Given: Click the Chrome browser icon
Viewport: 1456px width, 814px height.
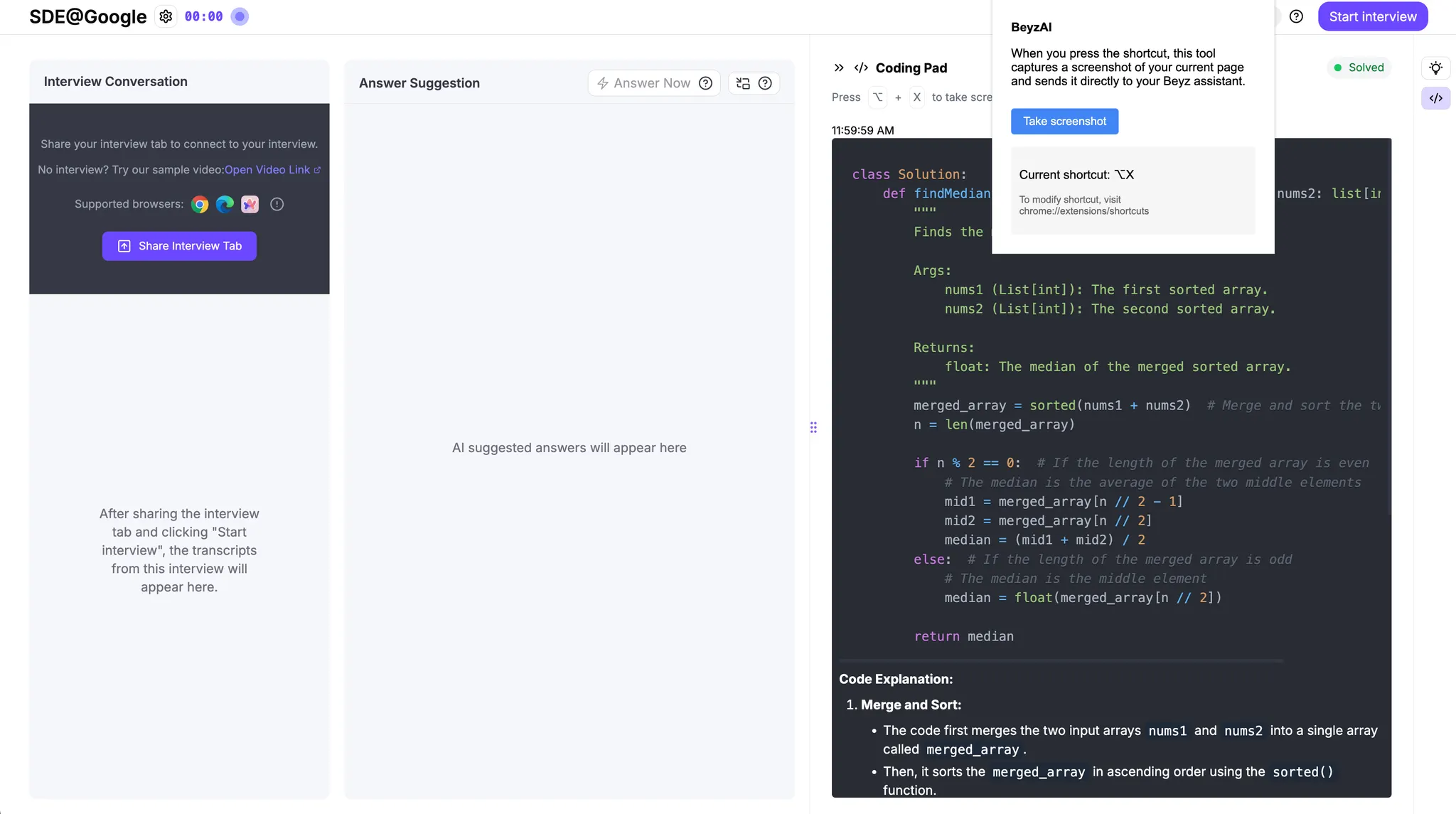Looking at the screenshot, I should pos(200,205).
